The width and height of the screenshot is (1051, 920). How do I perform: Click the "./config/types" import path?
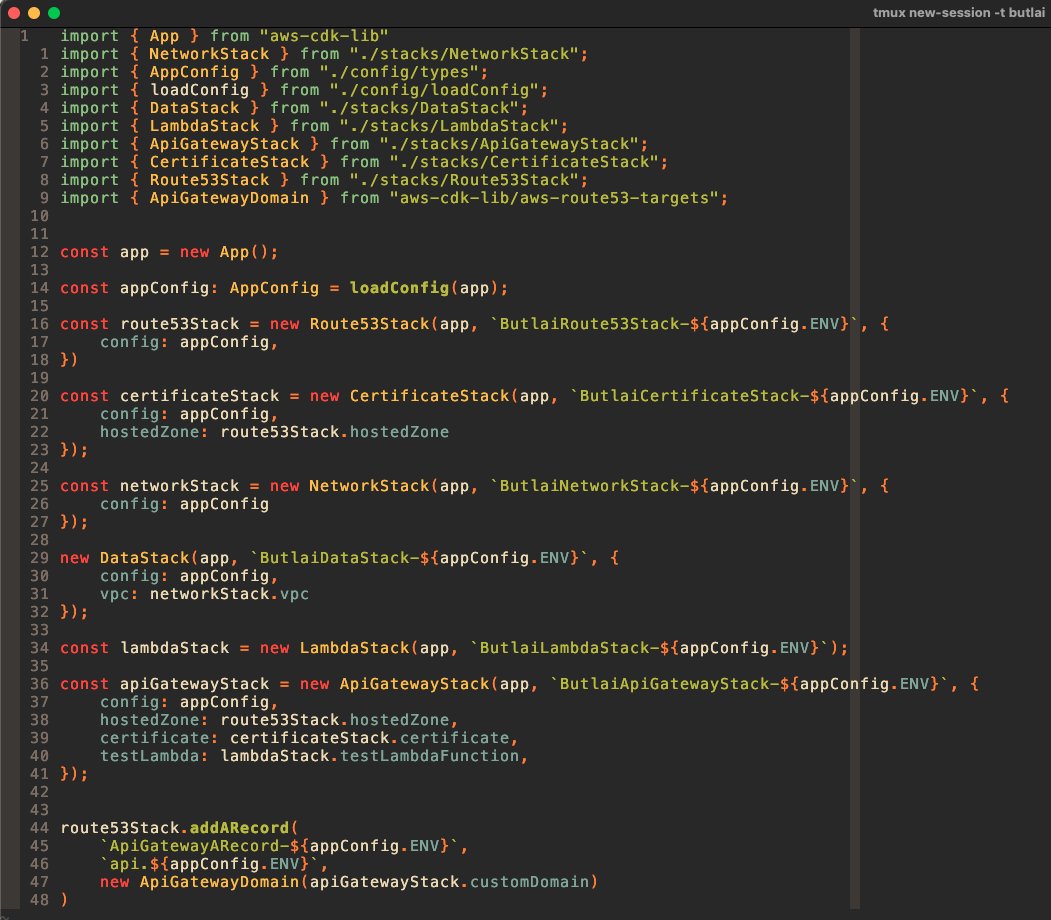click(x=399, y=72)
